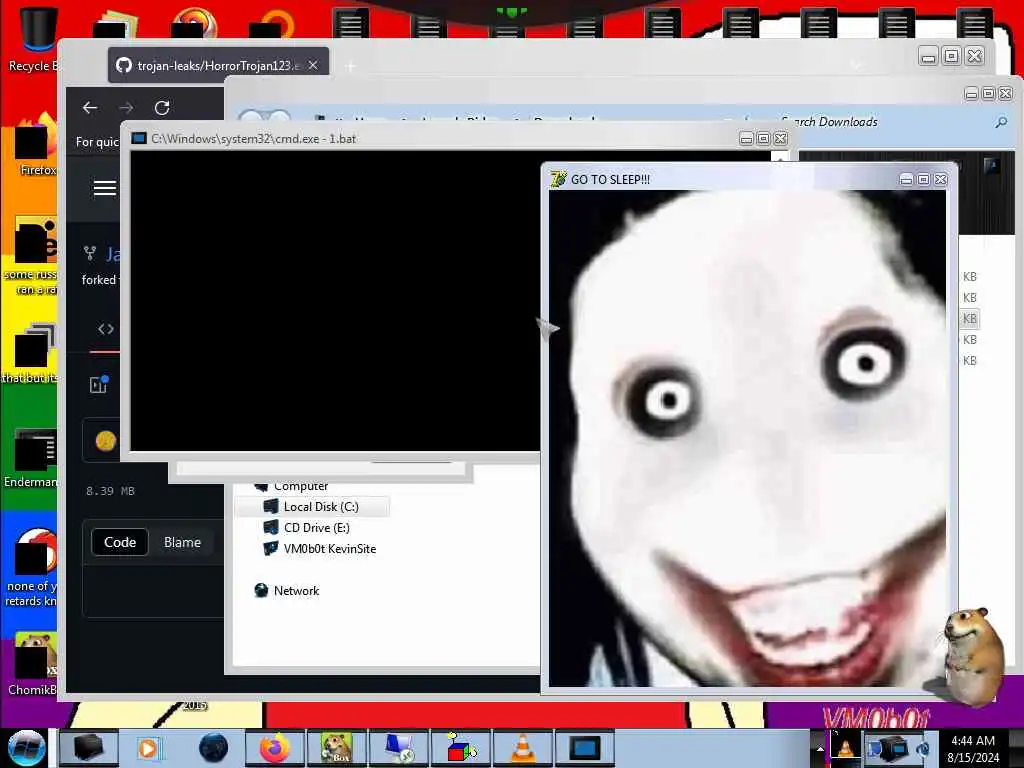Viewport: 1024px width, 768px height.
Task: Click the GO TO SLEEP!!! window icon
Action: pyautogui.click(x=558, y=179)
